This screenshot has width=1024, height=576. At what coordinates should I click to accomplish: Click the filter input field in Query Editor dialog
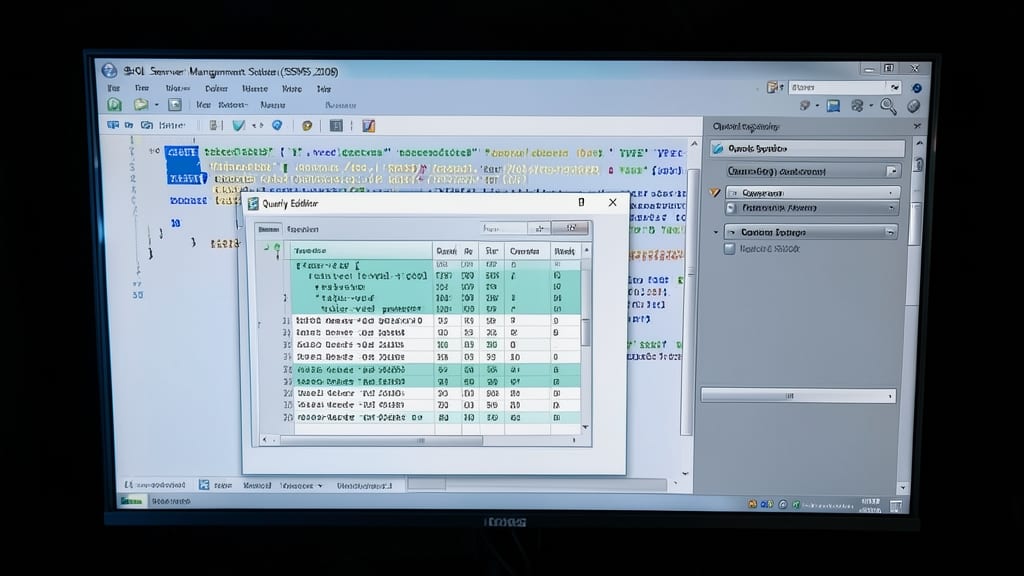(504, 228)
